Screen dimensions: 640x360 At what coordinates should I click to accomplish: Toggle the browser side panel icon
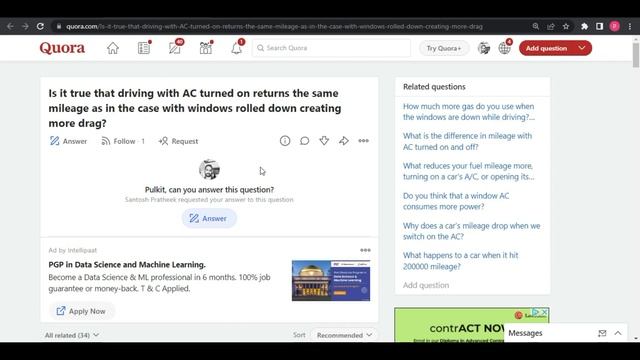tap(599, 27)
